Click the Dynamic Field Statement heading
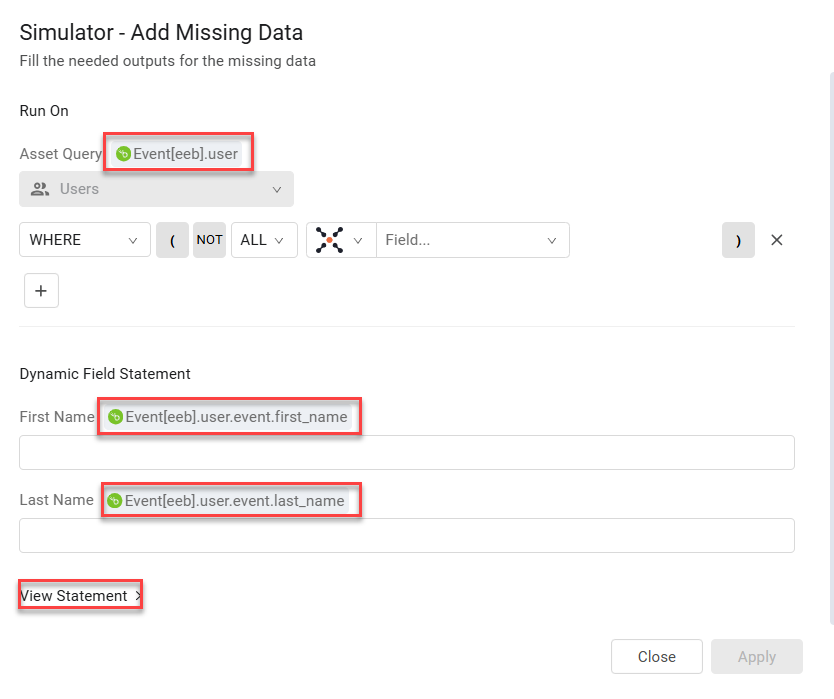Viewport: 834px width, 699px height. (105, 374)
